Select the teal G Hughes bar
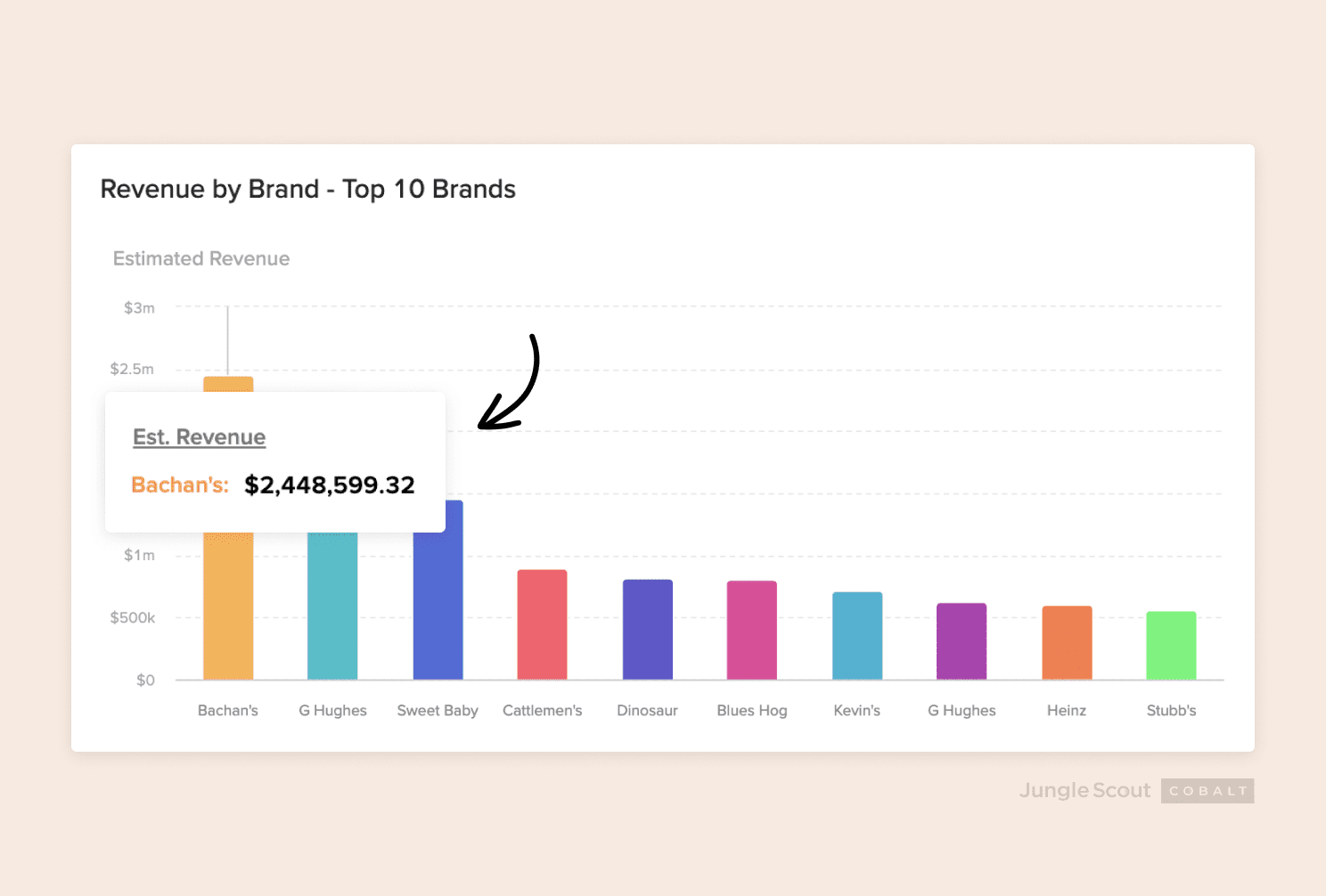 332,606
